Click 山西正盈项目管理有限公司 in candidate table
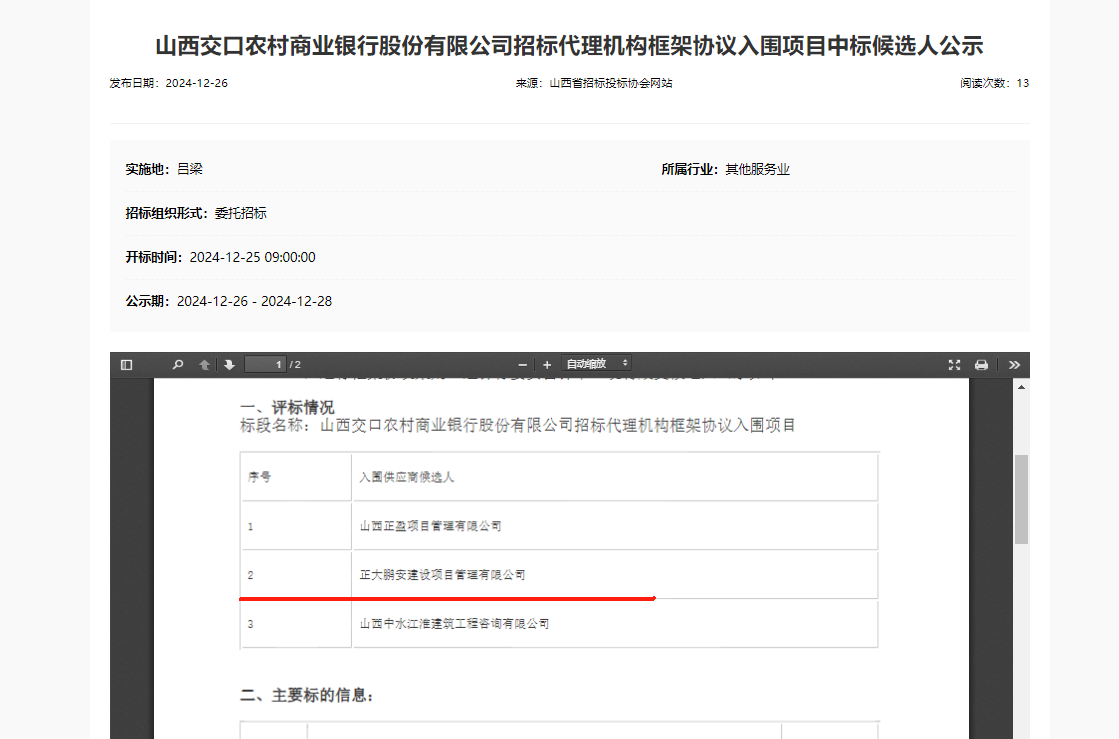The height and width of the screenshot is (739, 1119). (x=430, y=526)
